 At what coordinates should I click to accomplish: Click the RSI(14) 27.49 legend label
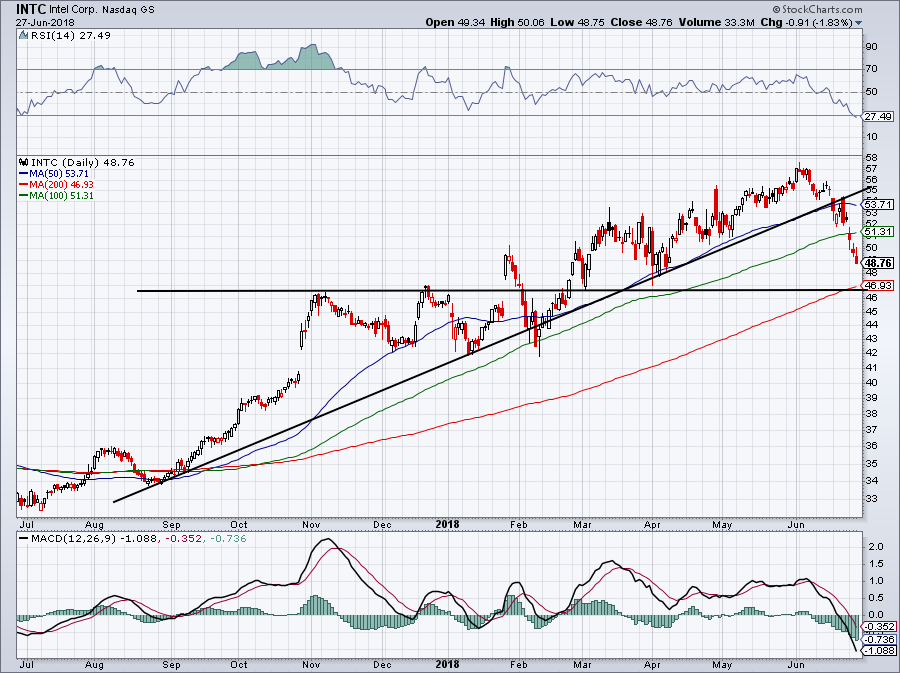coord(70,35)
